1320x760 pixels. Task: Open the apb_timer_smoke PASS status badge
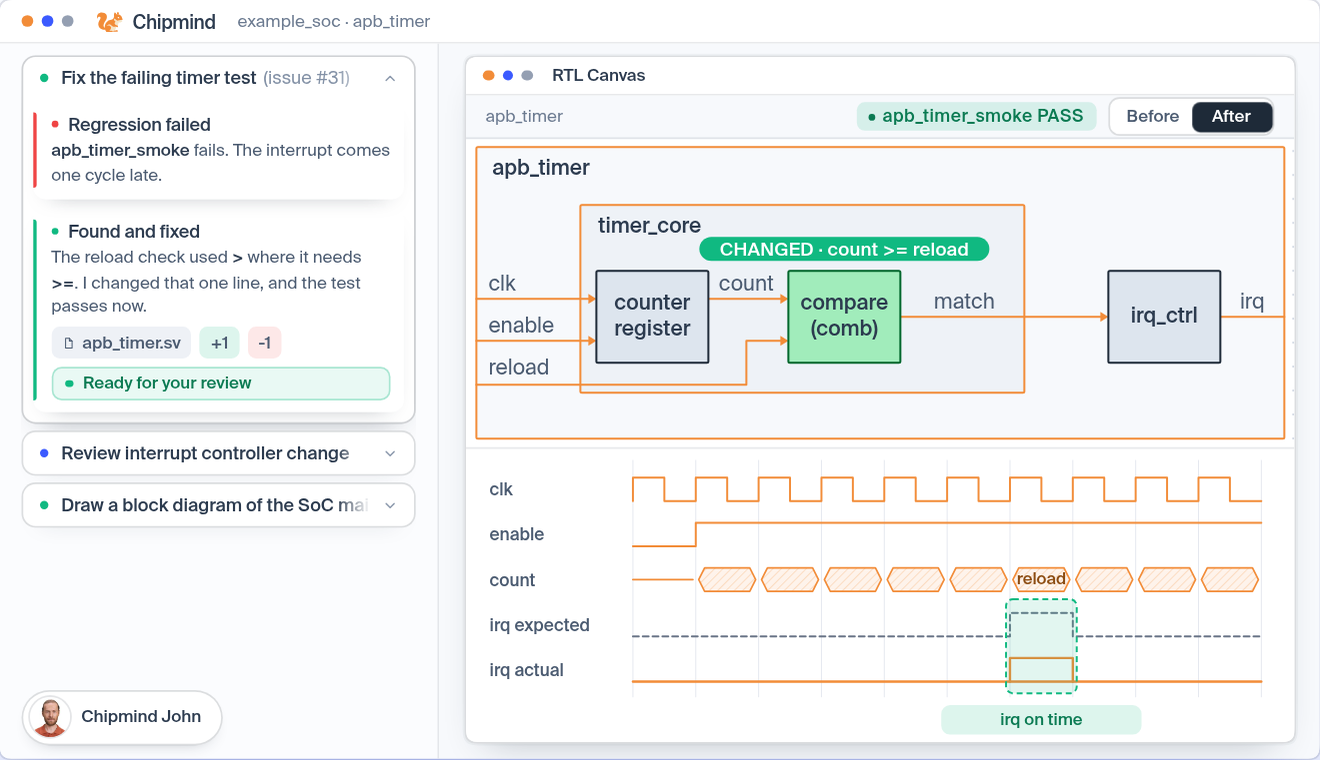point(976,116)
